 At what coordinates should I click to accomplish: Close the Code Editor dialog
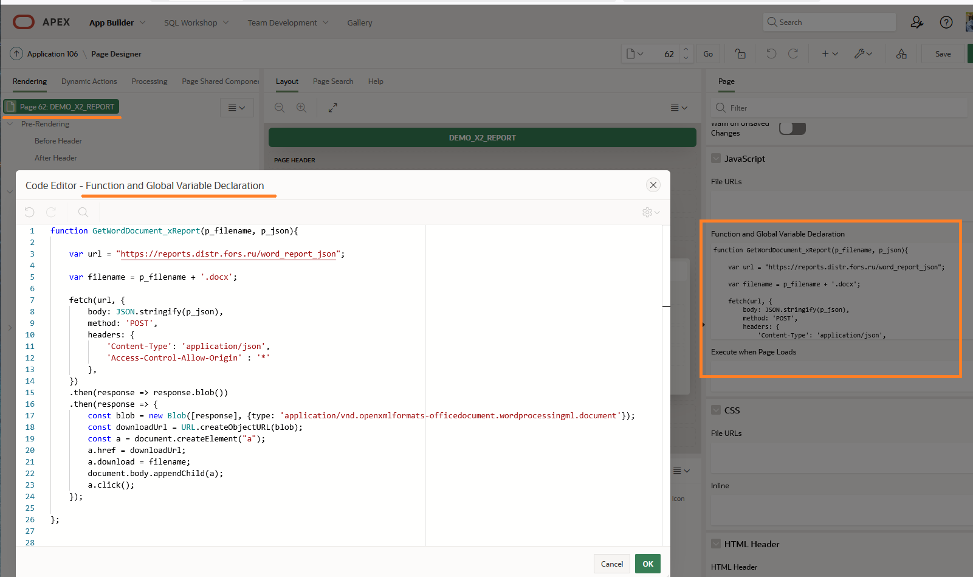click(x=653, y=184)
